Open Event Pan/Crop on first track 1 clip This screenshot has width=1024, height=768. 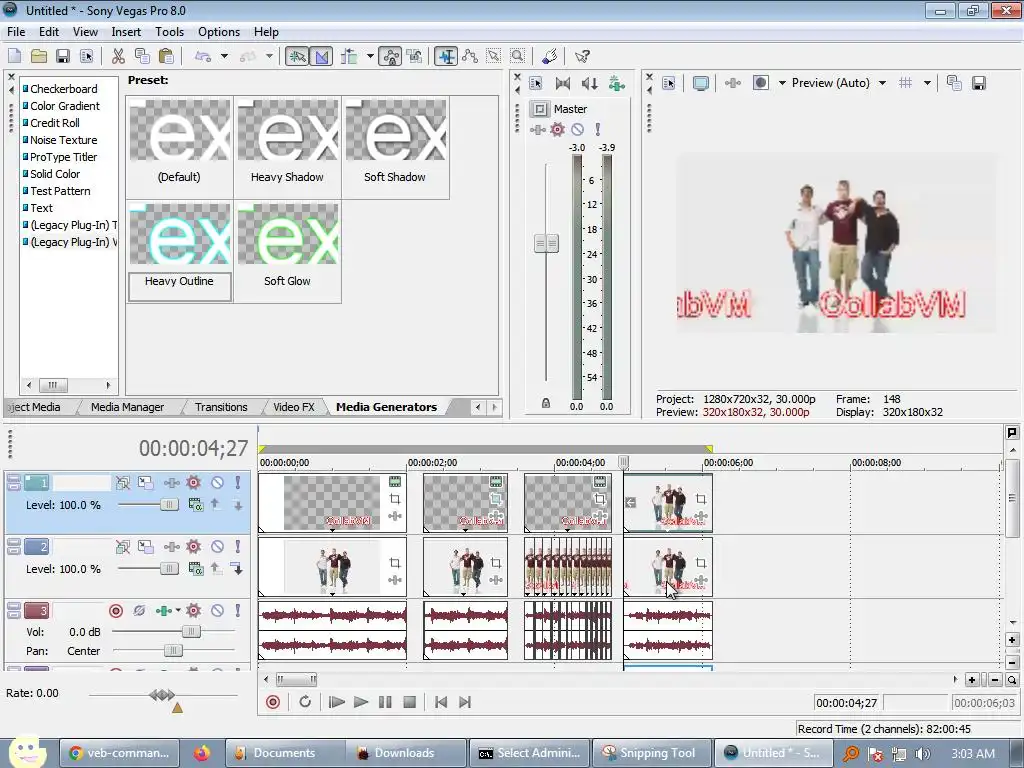394,499
